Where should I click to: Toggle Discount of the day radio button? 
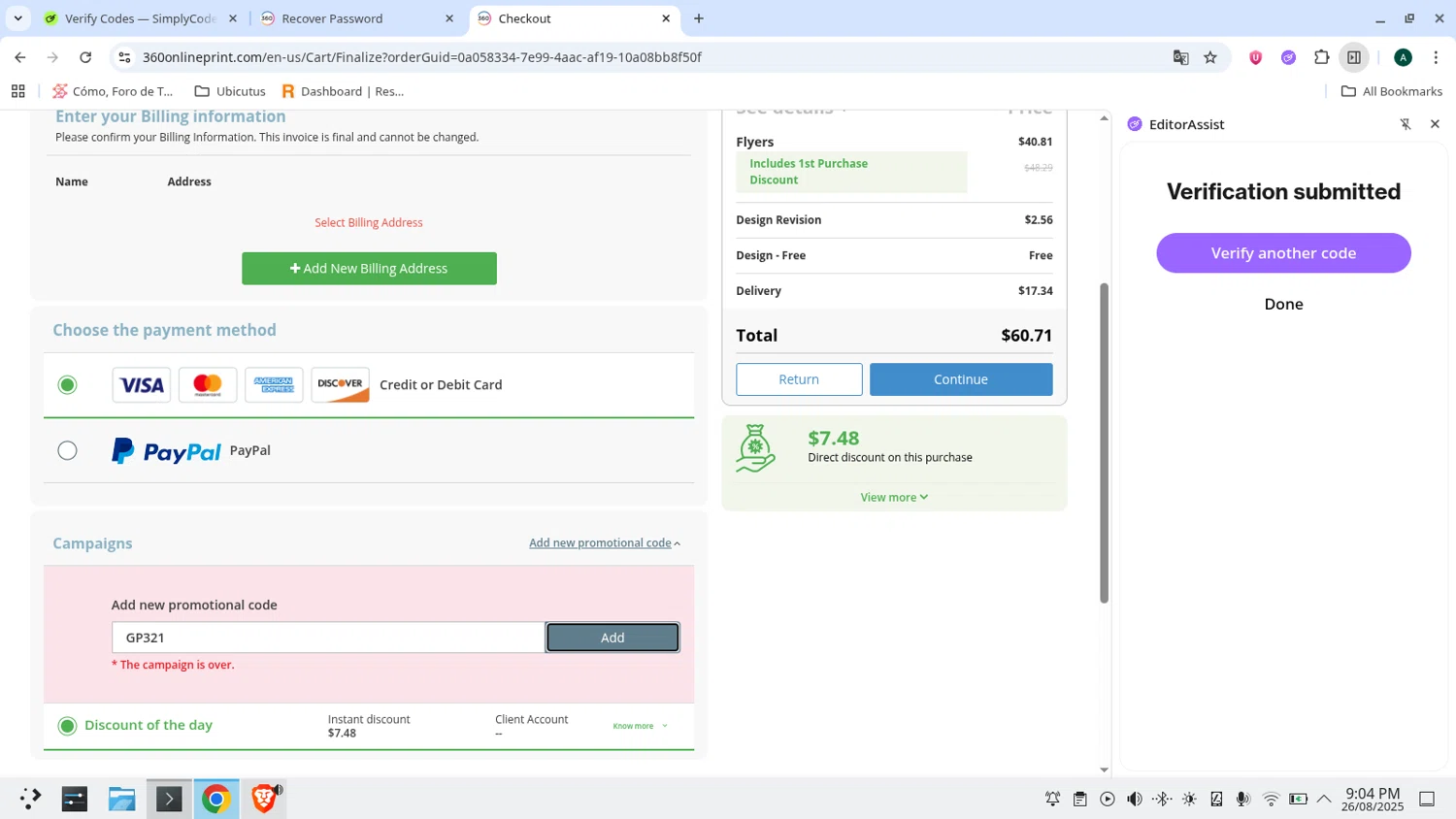click(67, 726)
